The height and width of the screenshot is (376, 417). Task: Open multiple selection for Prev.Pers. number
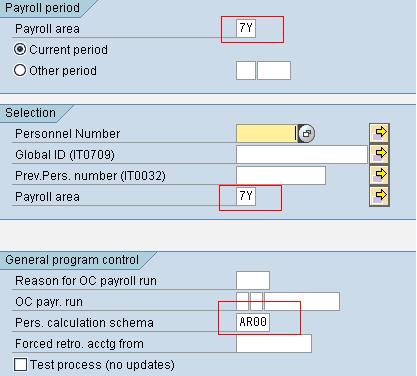379,175
